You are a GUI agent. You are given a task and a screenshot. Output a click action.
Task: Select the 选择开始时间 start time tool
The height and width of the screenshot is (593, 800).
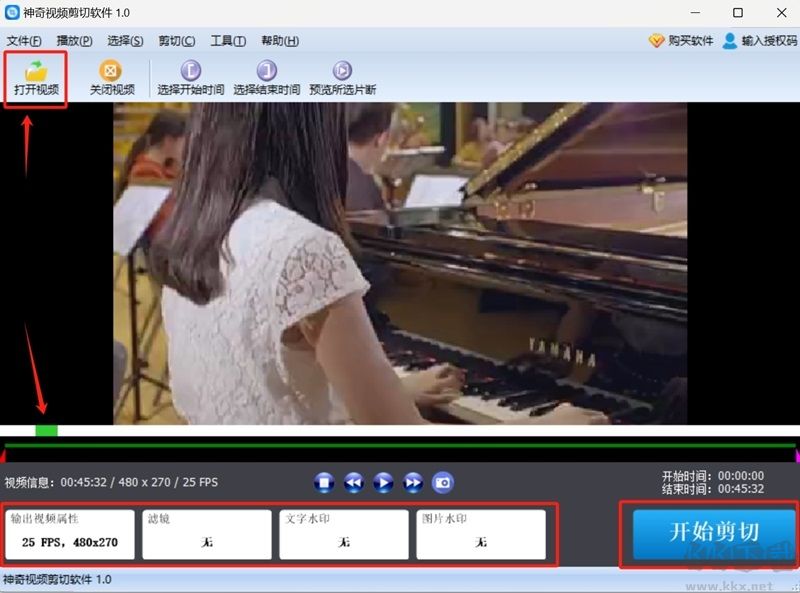coord(190,72)
